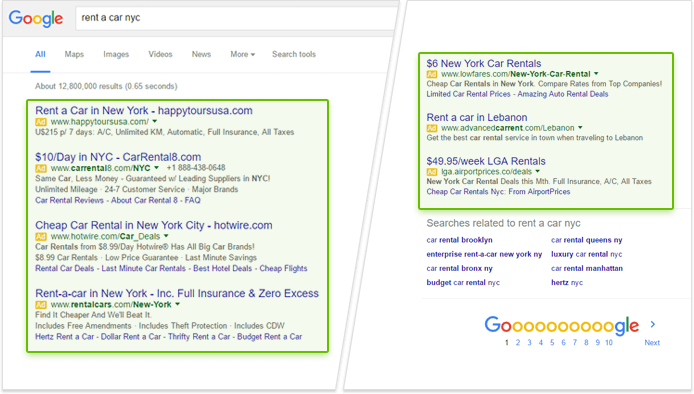Click the Cheap Flights sitelink
Screen dimensions: 694x394
(x=283, y=269)
